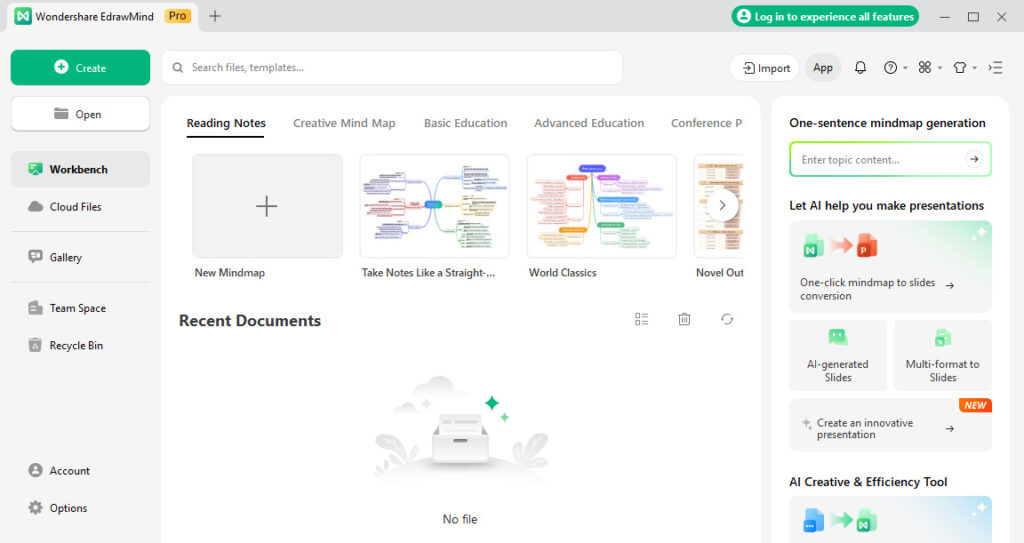Refresh the Recent Documents list

coord(727,319)
